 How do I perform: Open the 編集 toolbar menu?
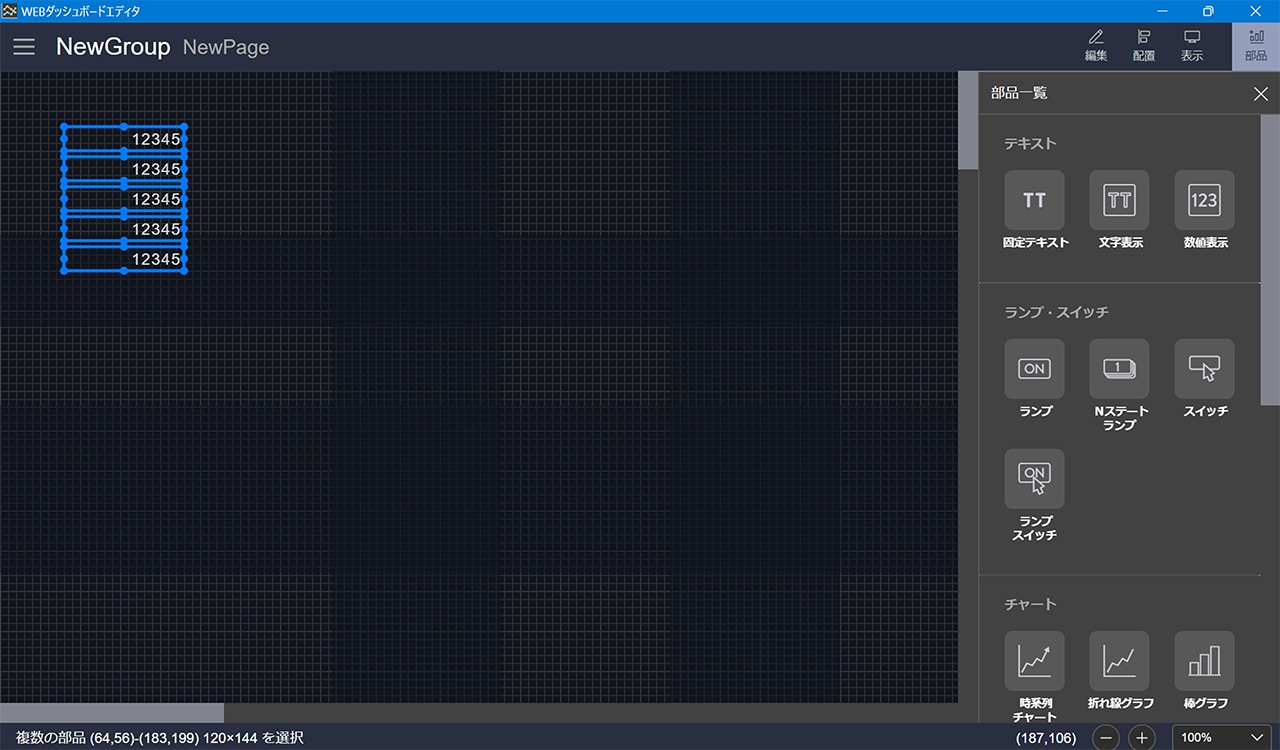tap(1096, 46)
